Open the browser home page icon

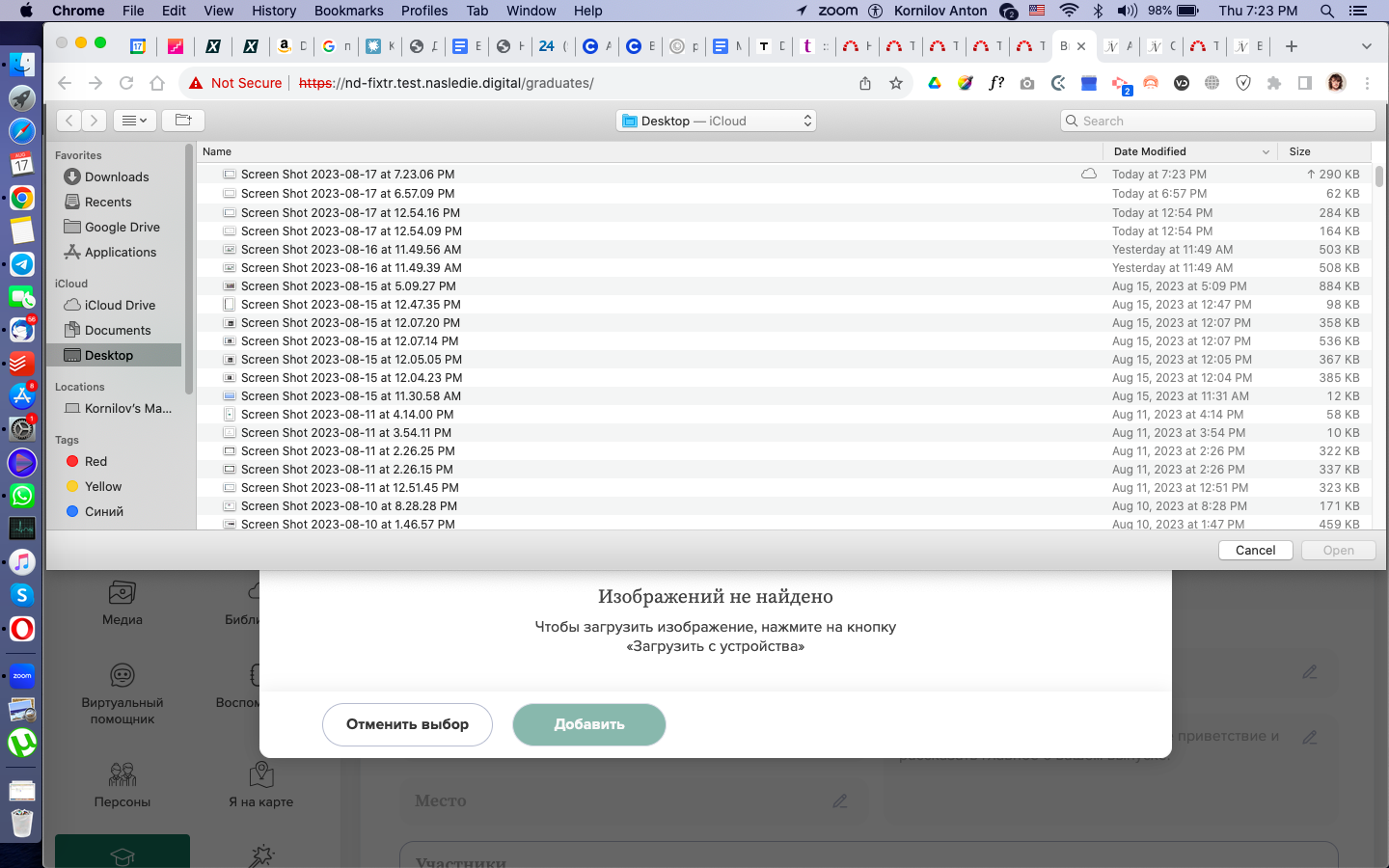click(x=157, y=83)
